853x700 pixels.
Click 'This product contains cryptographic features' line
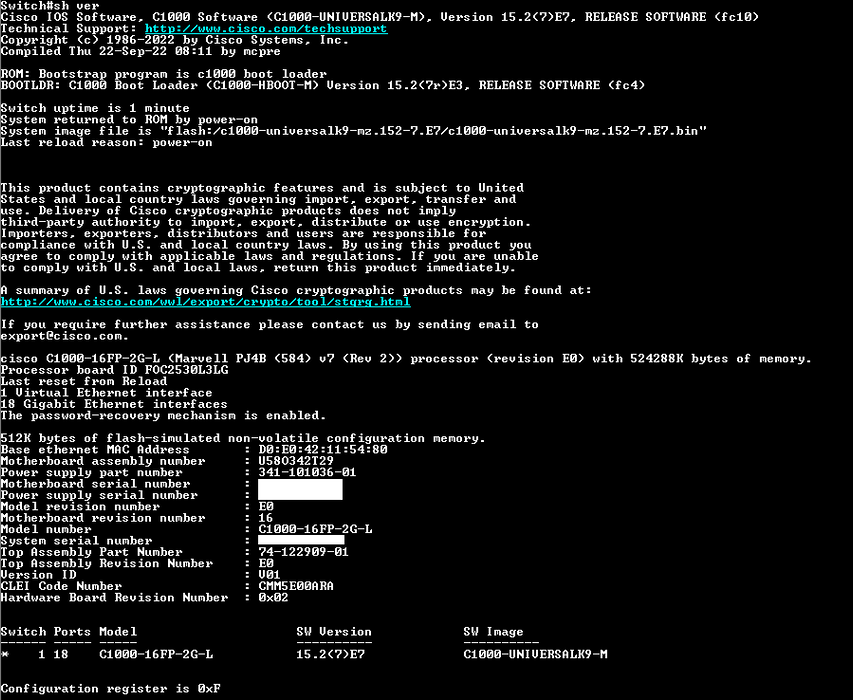point(262,188)
